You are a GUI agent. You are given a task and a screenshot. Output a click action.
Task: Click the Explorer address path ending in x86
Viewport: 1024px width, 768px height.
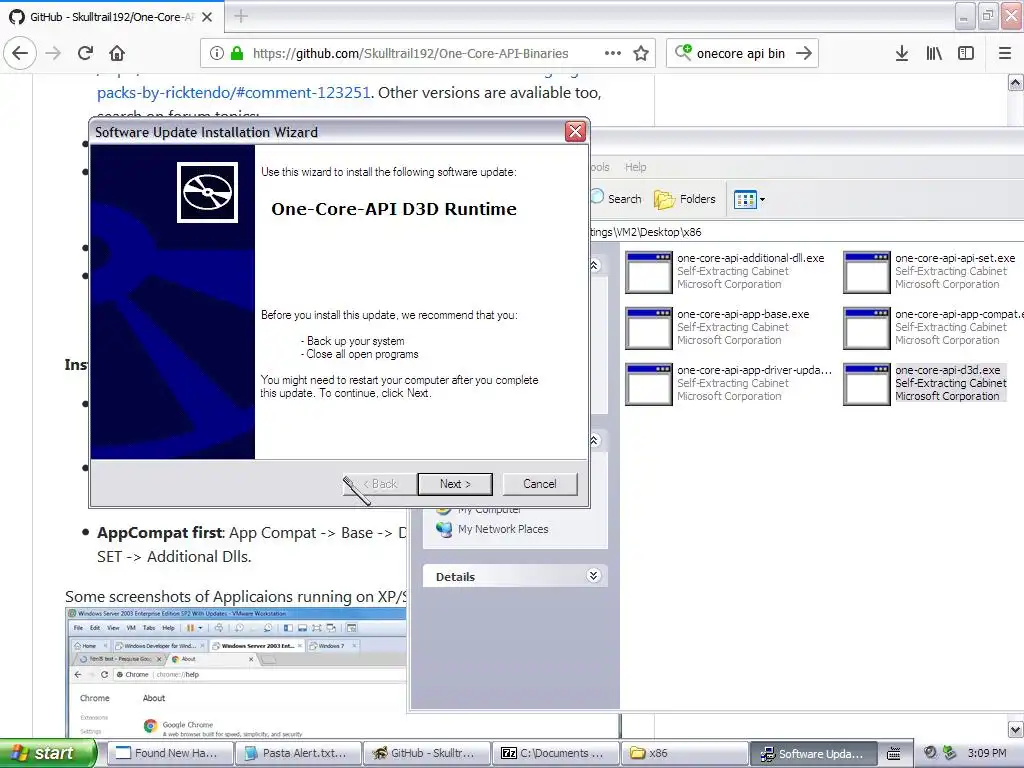click(x=647, y=232)
